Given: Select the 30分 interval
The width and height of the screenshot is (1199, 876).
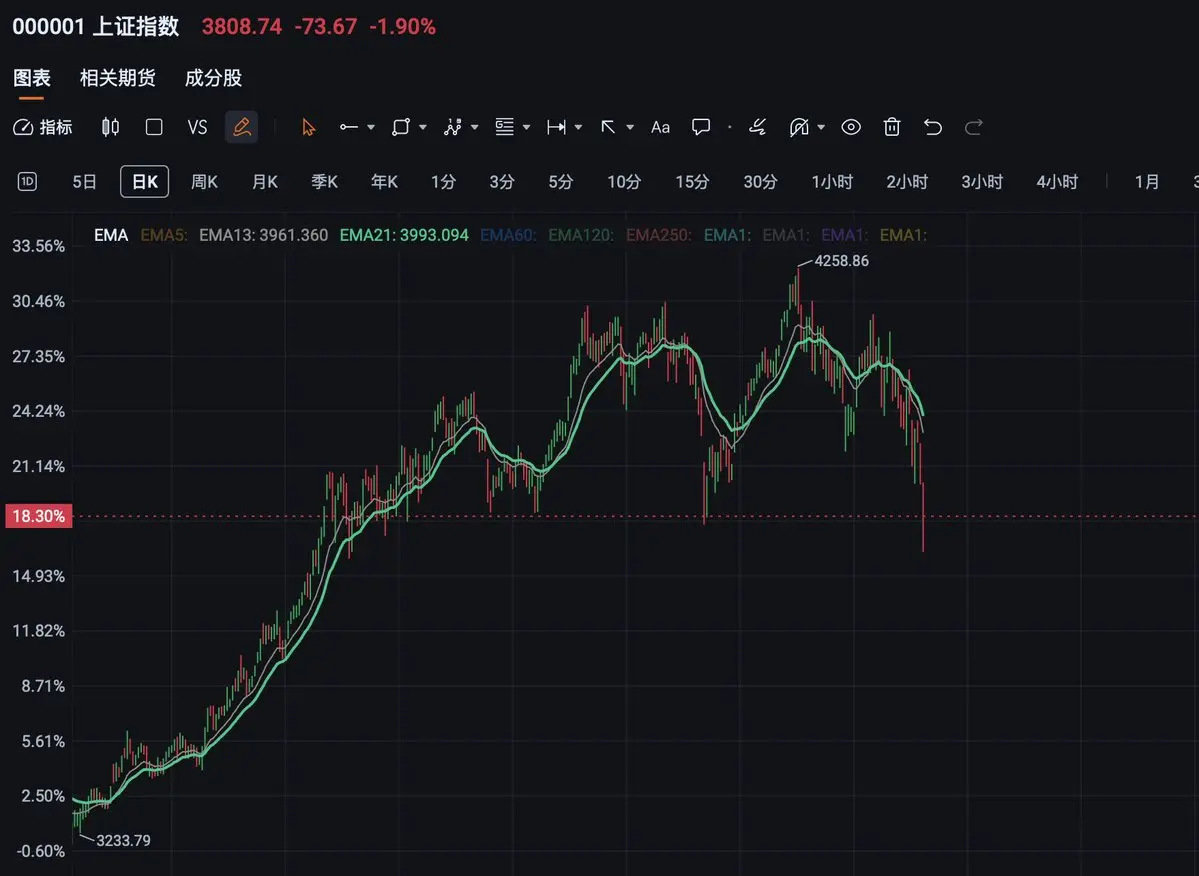Looking at the screenshot, I should tap(760, 182).
